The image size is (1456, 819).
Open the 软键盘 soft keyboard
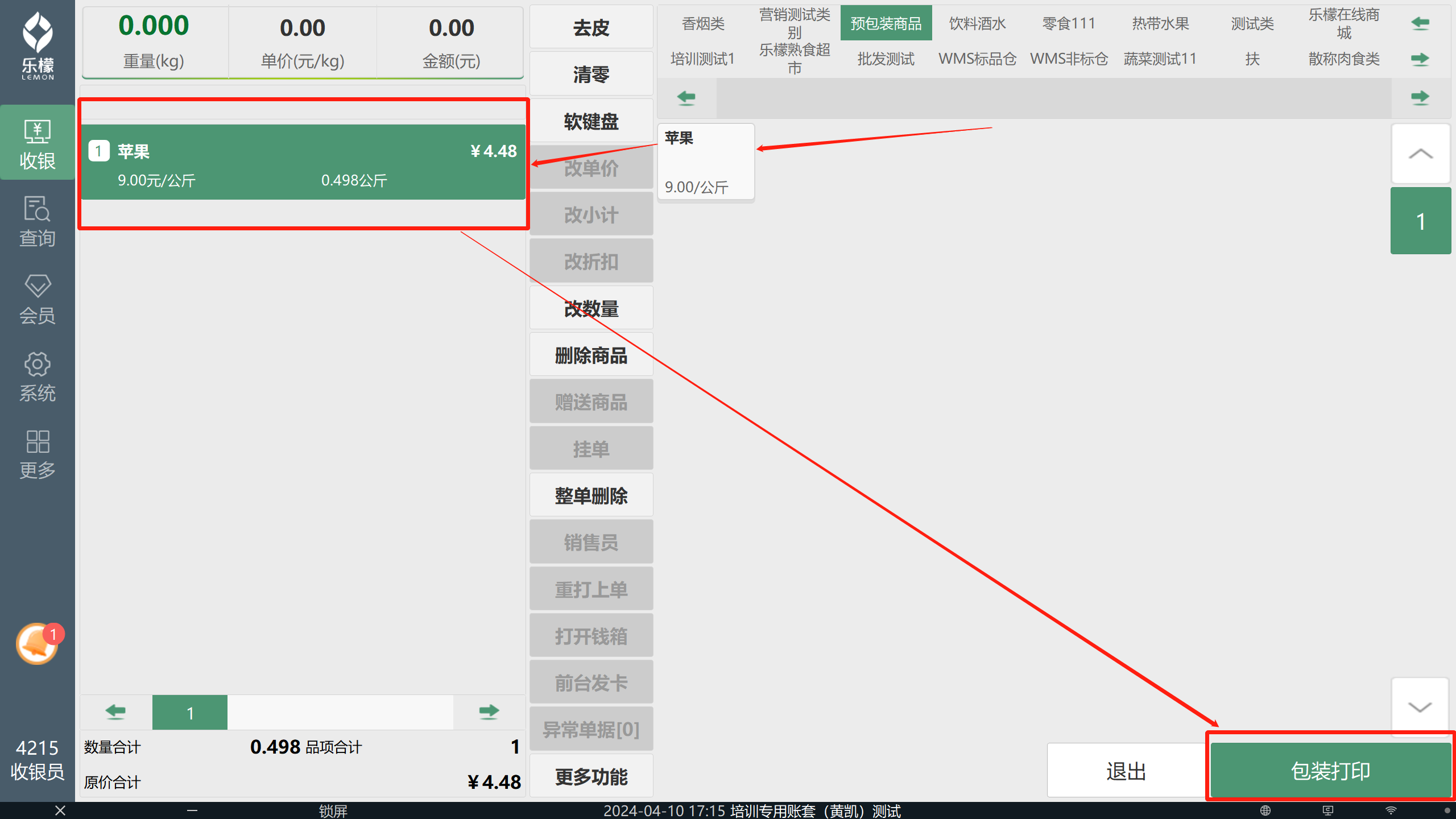[591, 121]
